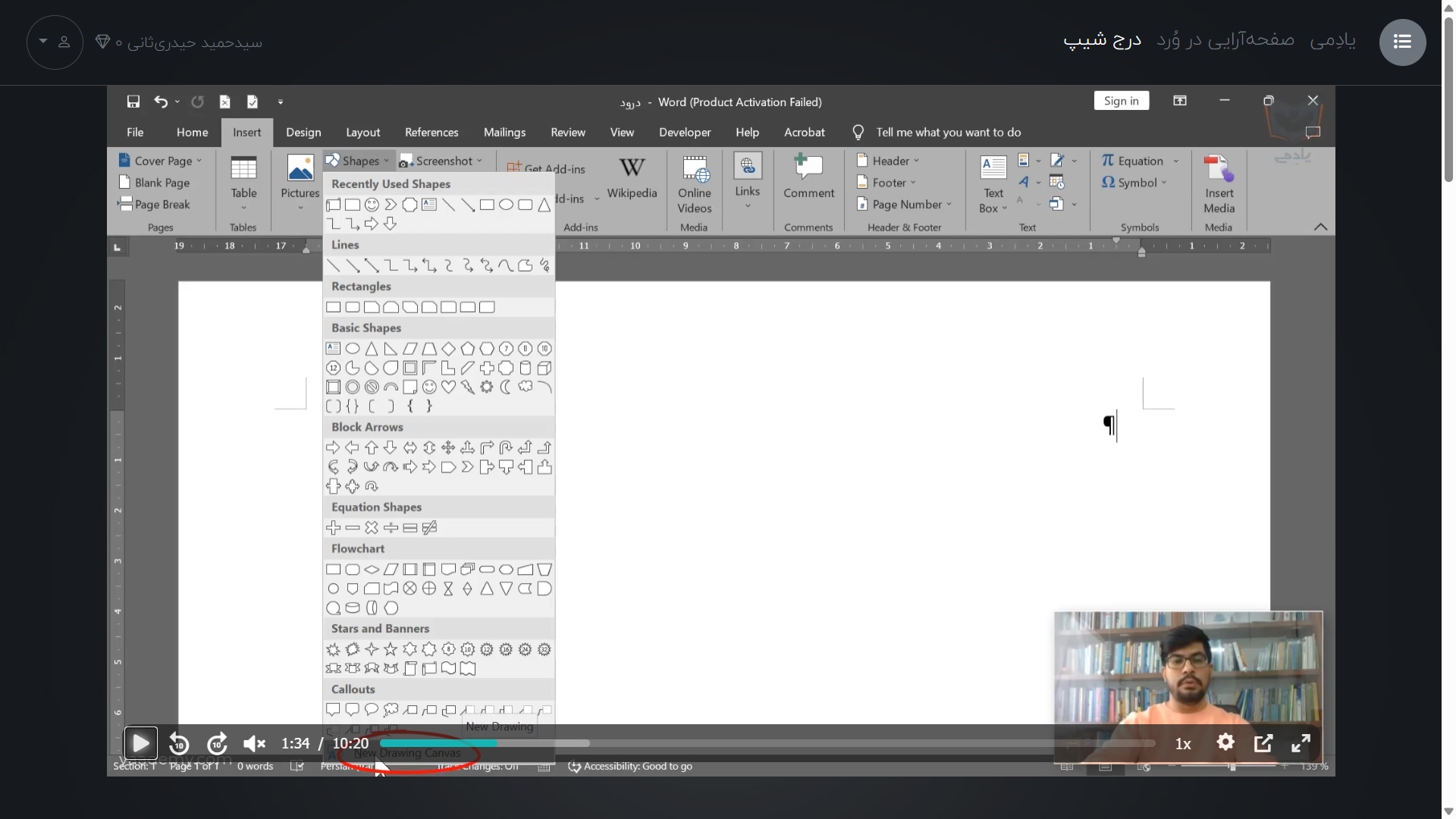Open the Pictures insertion tool

[300, 182]
